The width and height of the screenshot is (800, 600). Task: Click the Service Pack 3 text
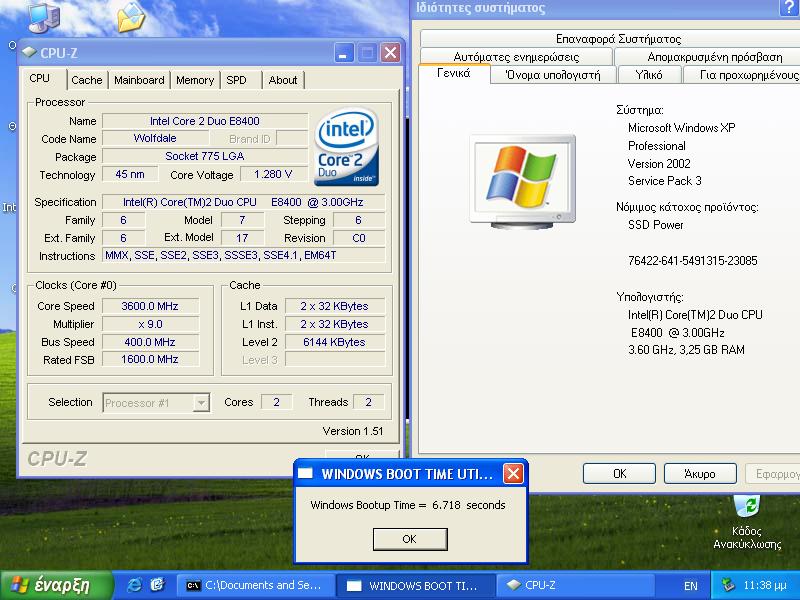(665, 181)
